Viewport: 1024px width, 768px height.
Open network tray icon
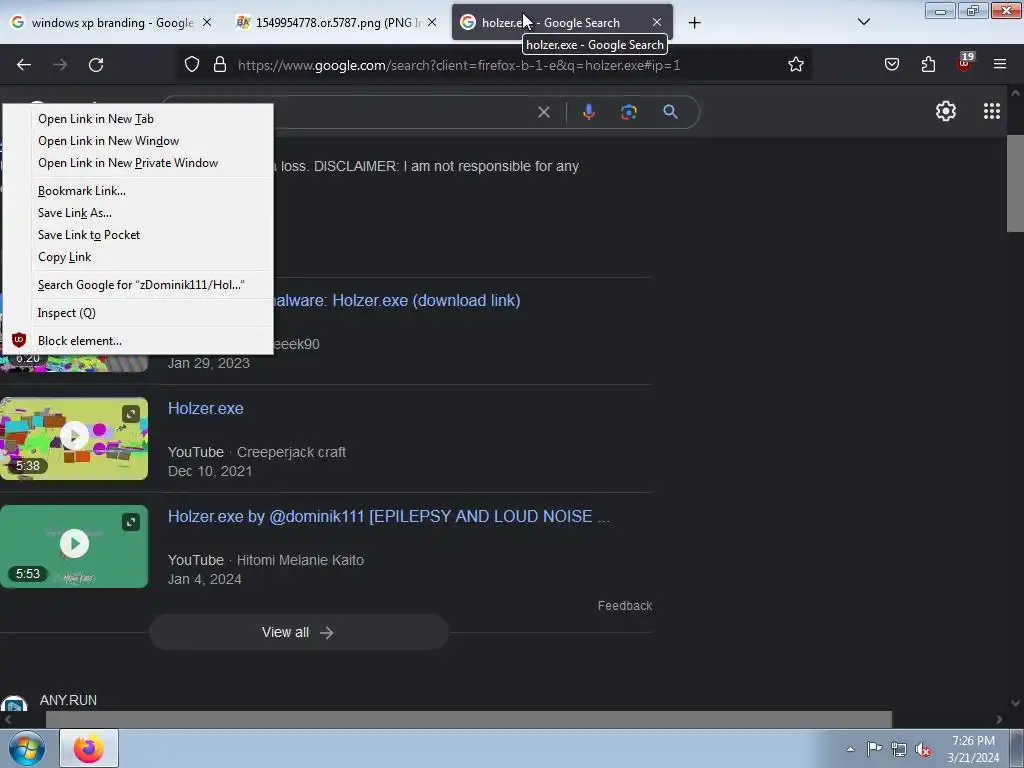(x=899, y=750)
